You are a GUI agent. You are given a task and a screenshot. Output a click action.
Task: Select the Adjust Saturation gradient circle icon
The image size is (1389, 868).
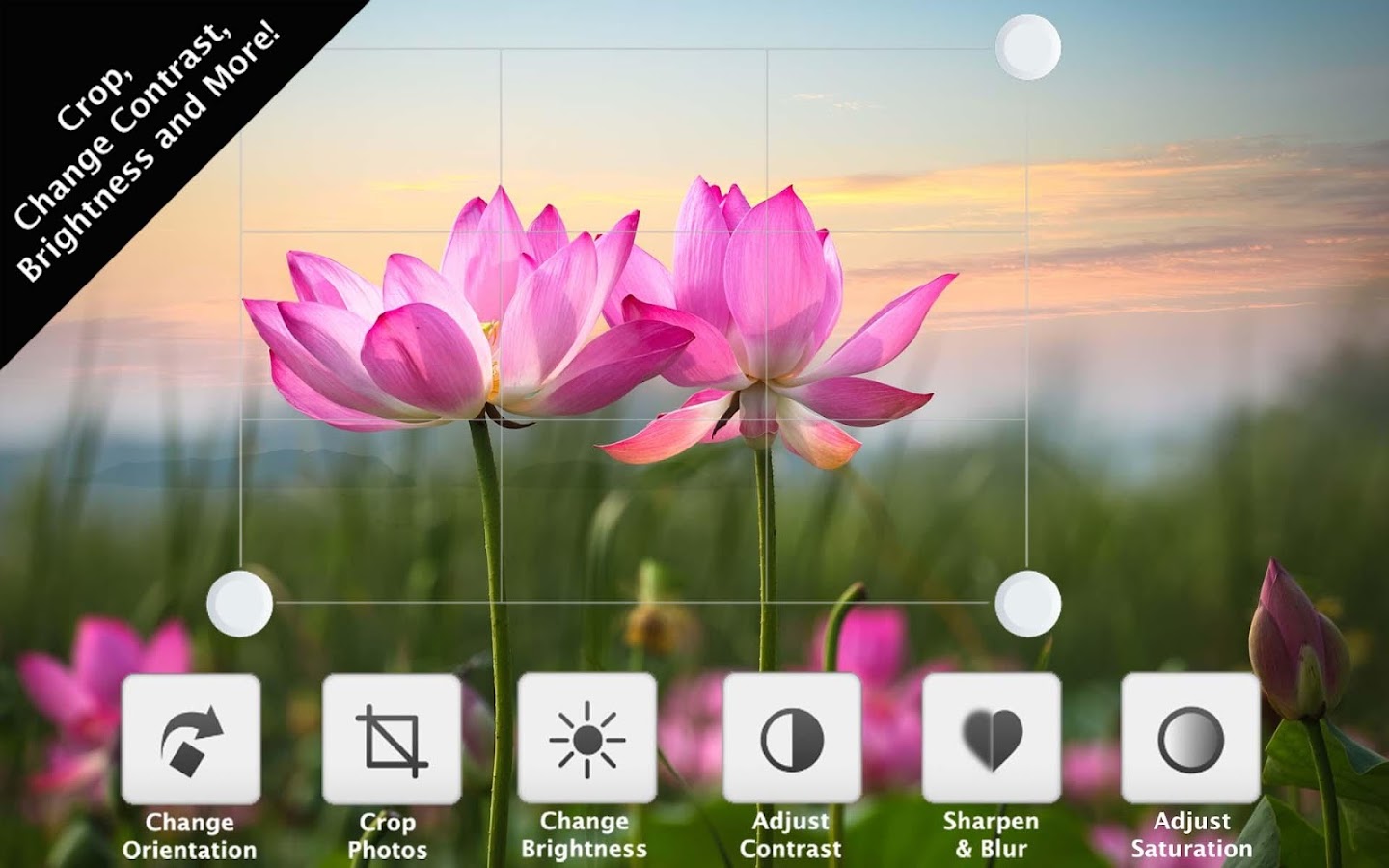tap(1190, 740)
